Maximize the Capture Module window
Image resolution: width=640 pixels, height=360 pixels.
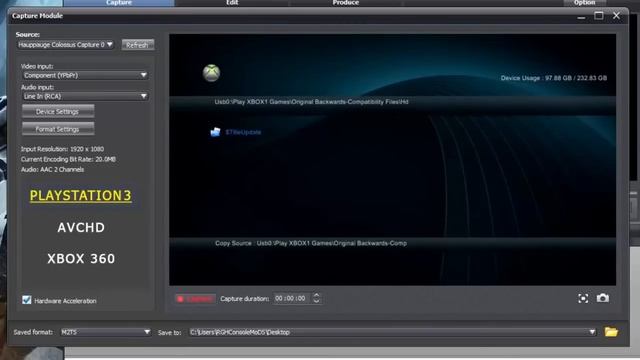point(599,16)
